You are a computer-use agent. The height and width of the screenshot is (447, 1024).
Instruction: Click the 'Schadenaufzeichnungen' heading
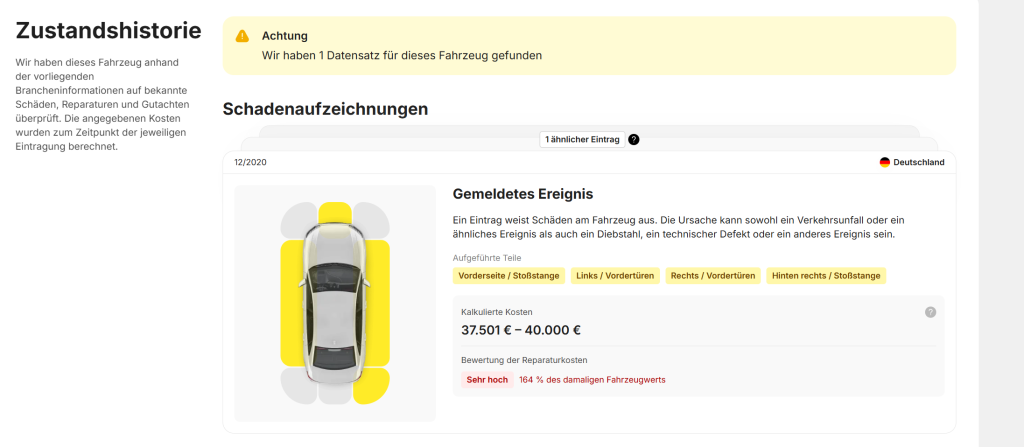click(x=325, y=109)
